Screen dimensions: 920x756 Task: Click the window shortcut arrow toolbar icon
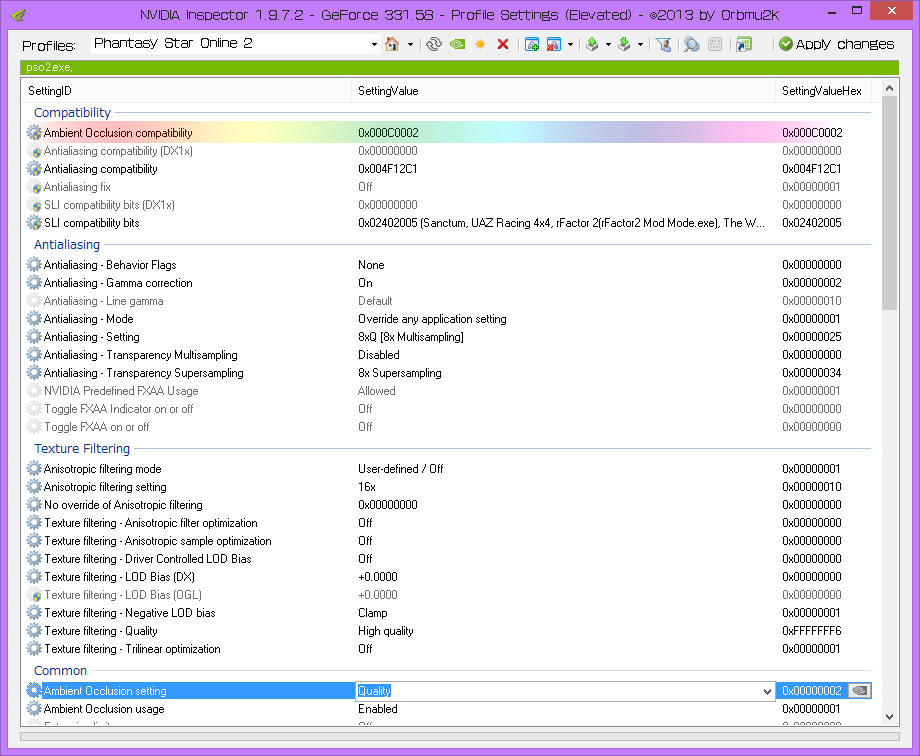(744, 44)
